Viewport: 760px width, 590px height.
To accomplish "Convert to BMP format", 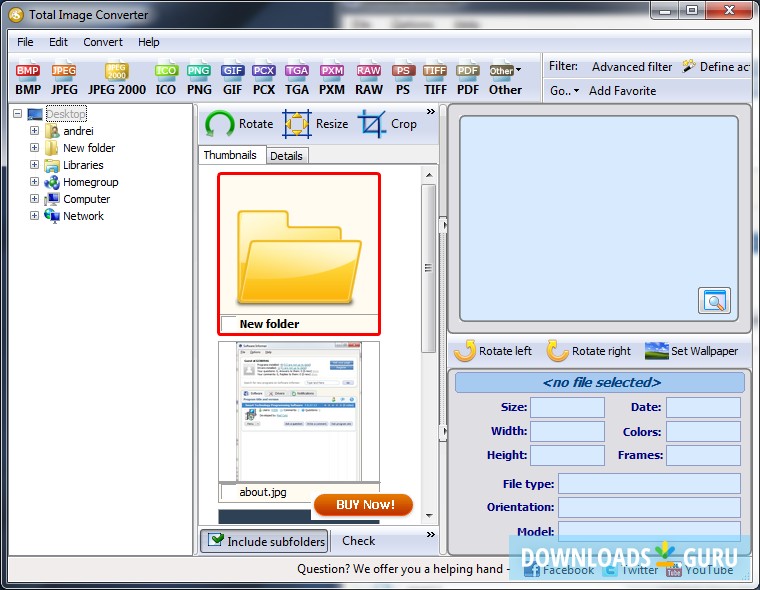I will coord(28,79).
